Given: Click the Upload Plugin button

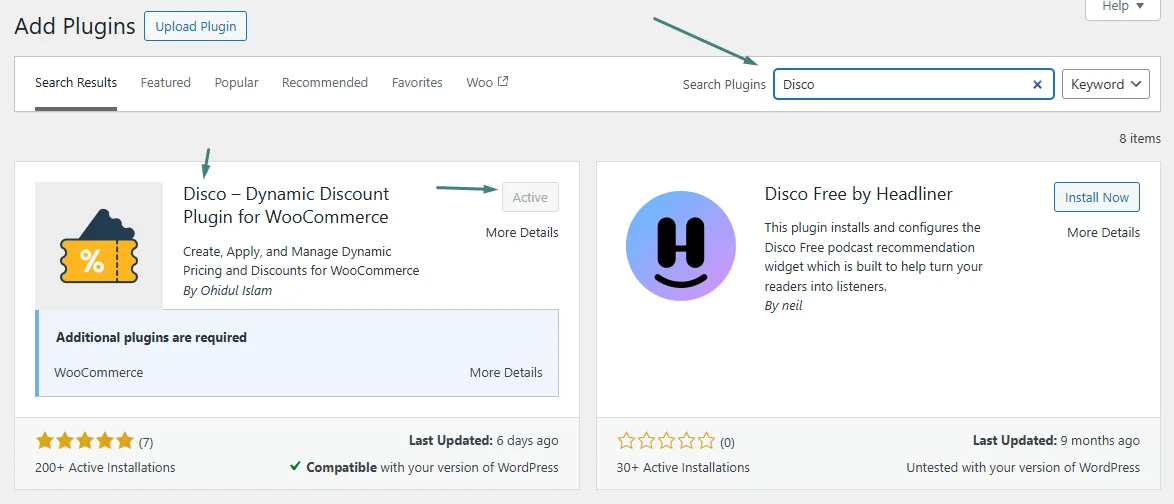Looking at the screenshot, I should click(195, 26).
